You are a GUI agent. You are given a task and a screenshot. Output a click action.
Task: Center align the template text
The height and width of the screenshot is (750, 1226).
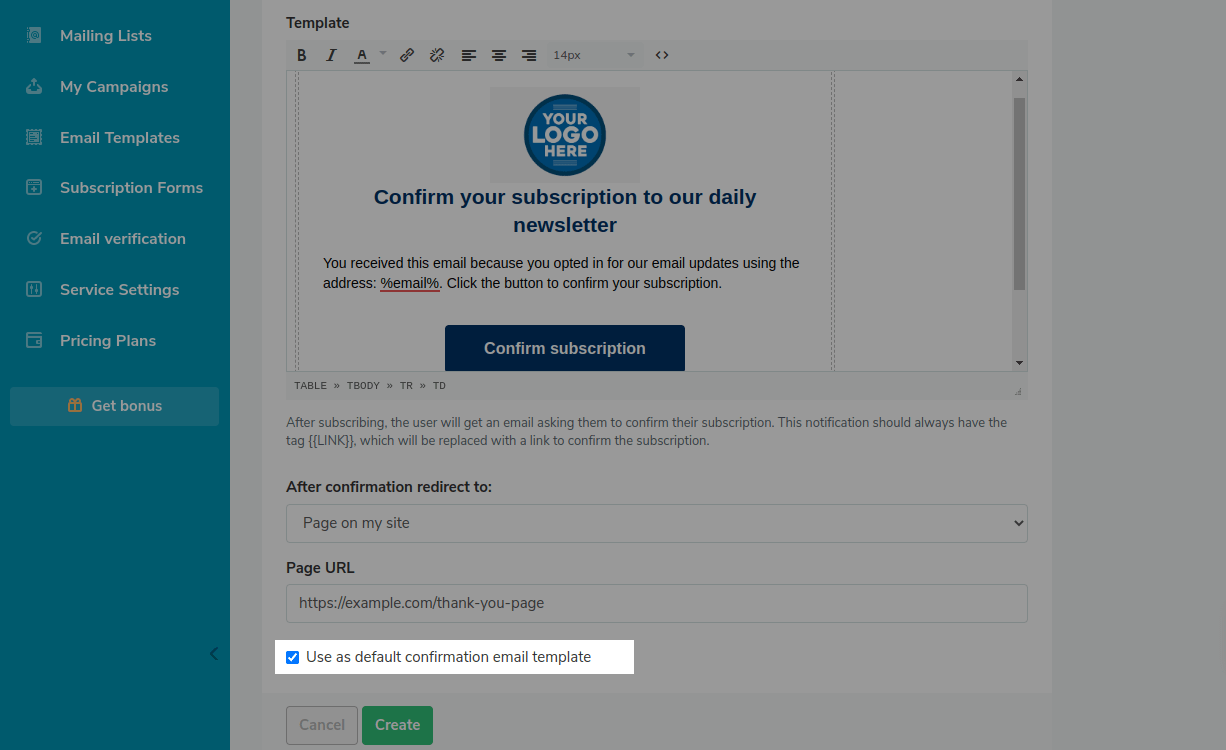point(498,55)
